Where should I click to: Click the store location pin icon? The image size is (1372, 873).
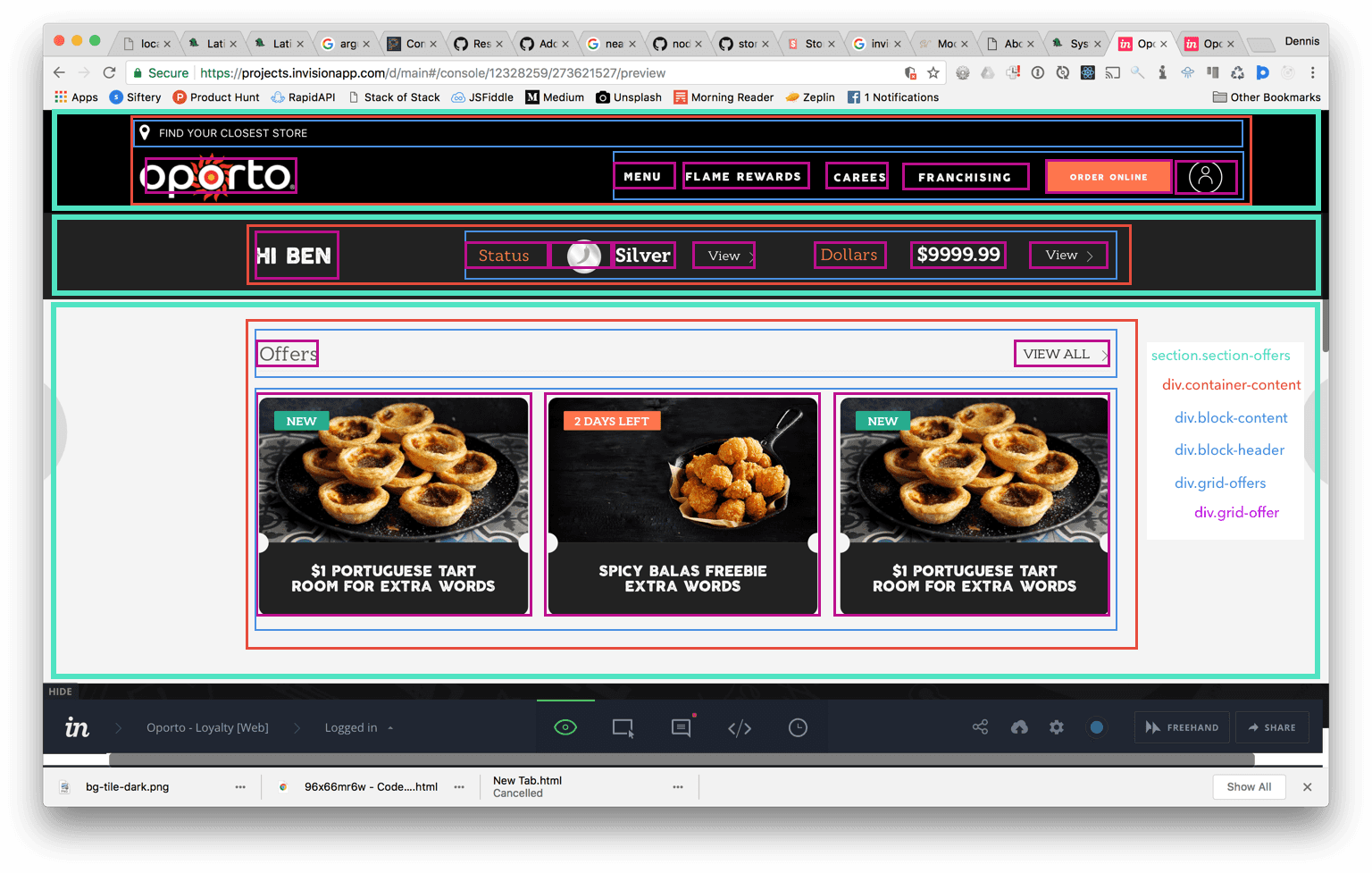click(145, 132)
